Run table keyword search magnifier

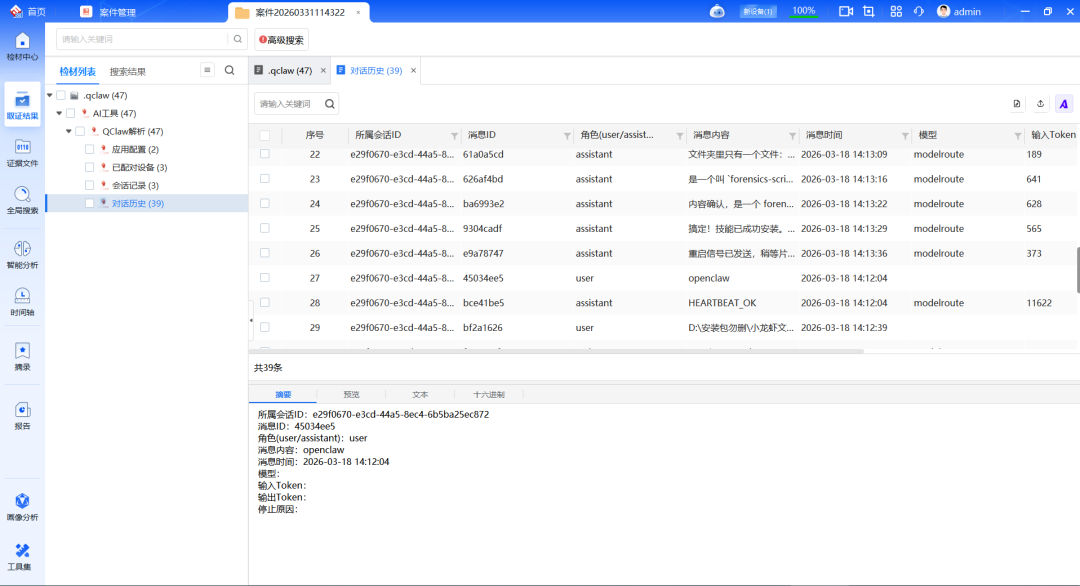330,104
